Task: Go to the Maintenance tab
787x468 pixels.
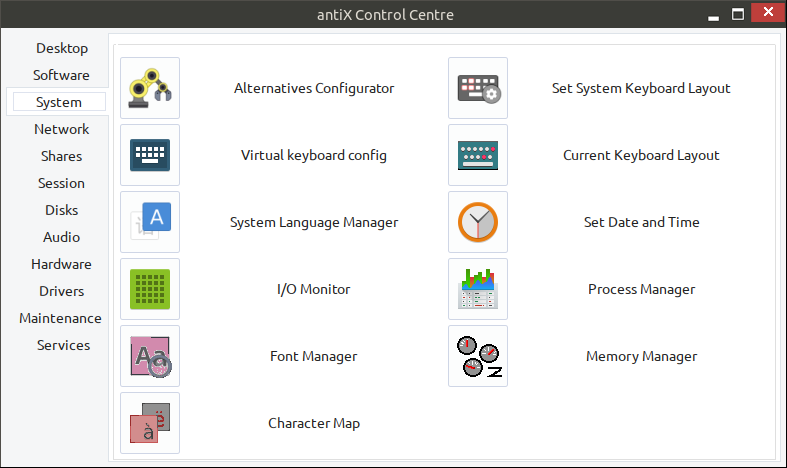Action: coord(60,318)
